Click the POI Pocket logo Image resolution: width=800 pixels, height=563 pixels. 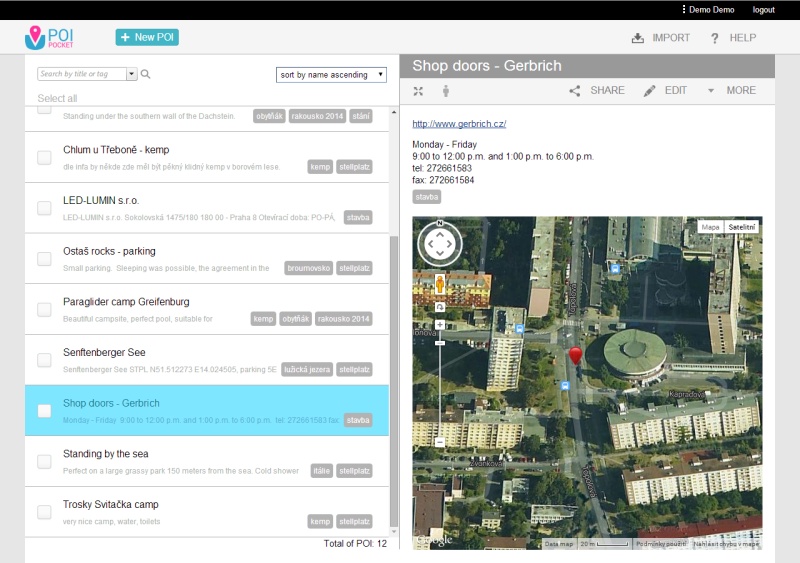click(x=49, y=38)
